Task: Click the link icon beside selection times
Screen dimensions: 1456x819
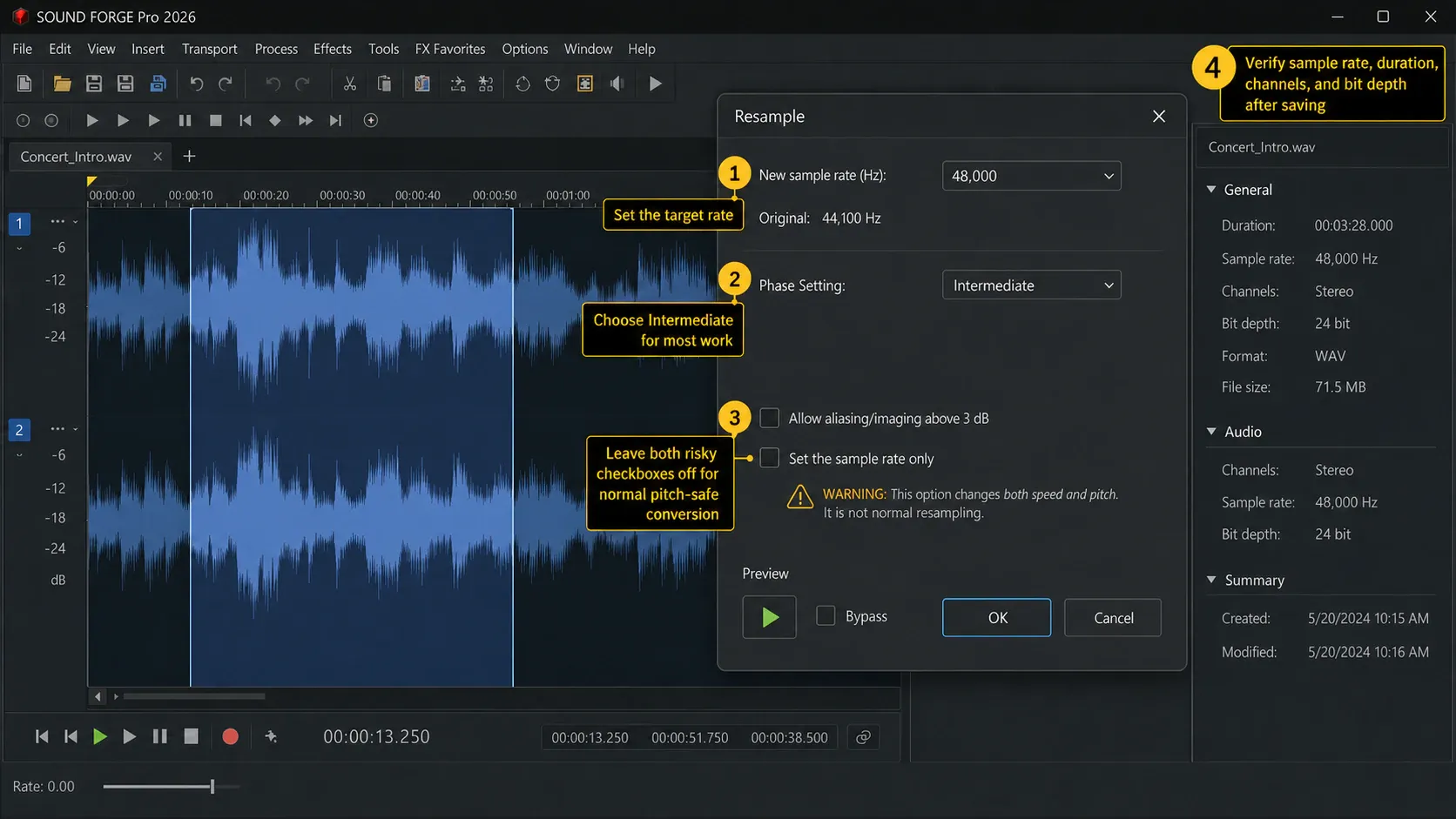Action: click(863, 737)
